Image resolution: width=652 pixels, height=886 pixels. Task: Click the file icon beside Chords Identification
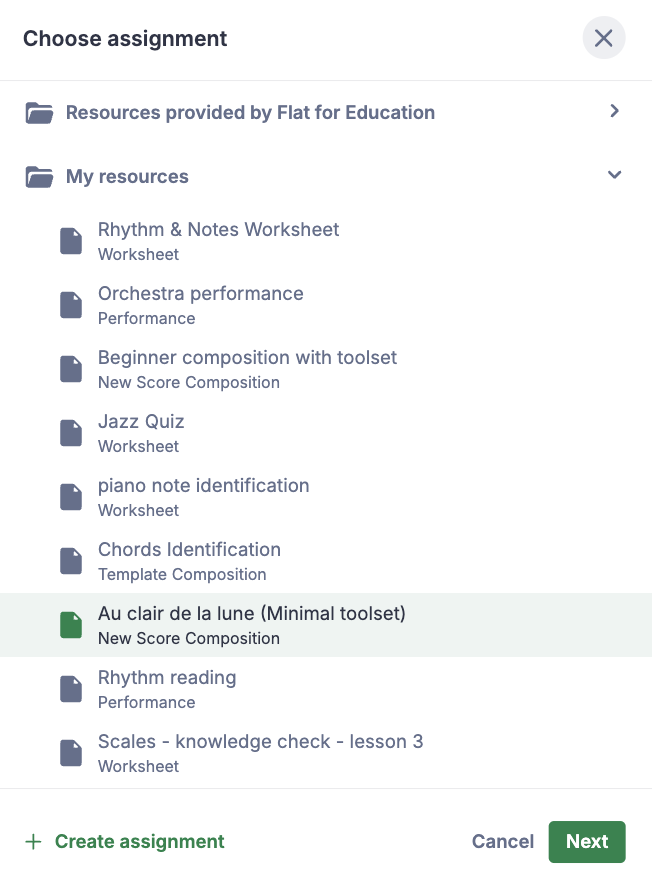click(71, 561)
